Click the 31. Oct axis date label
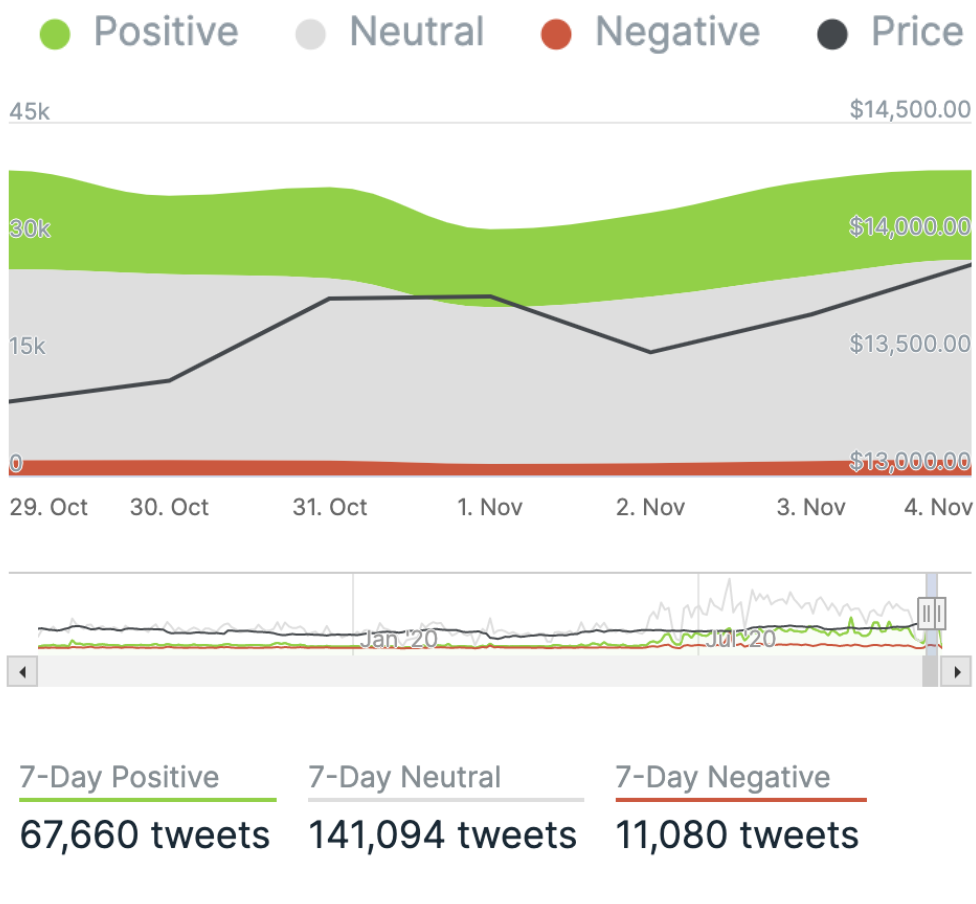The image size is (976, 904). pyautogui.click(x=329, y=507)
